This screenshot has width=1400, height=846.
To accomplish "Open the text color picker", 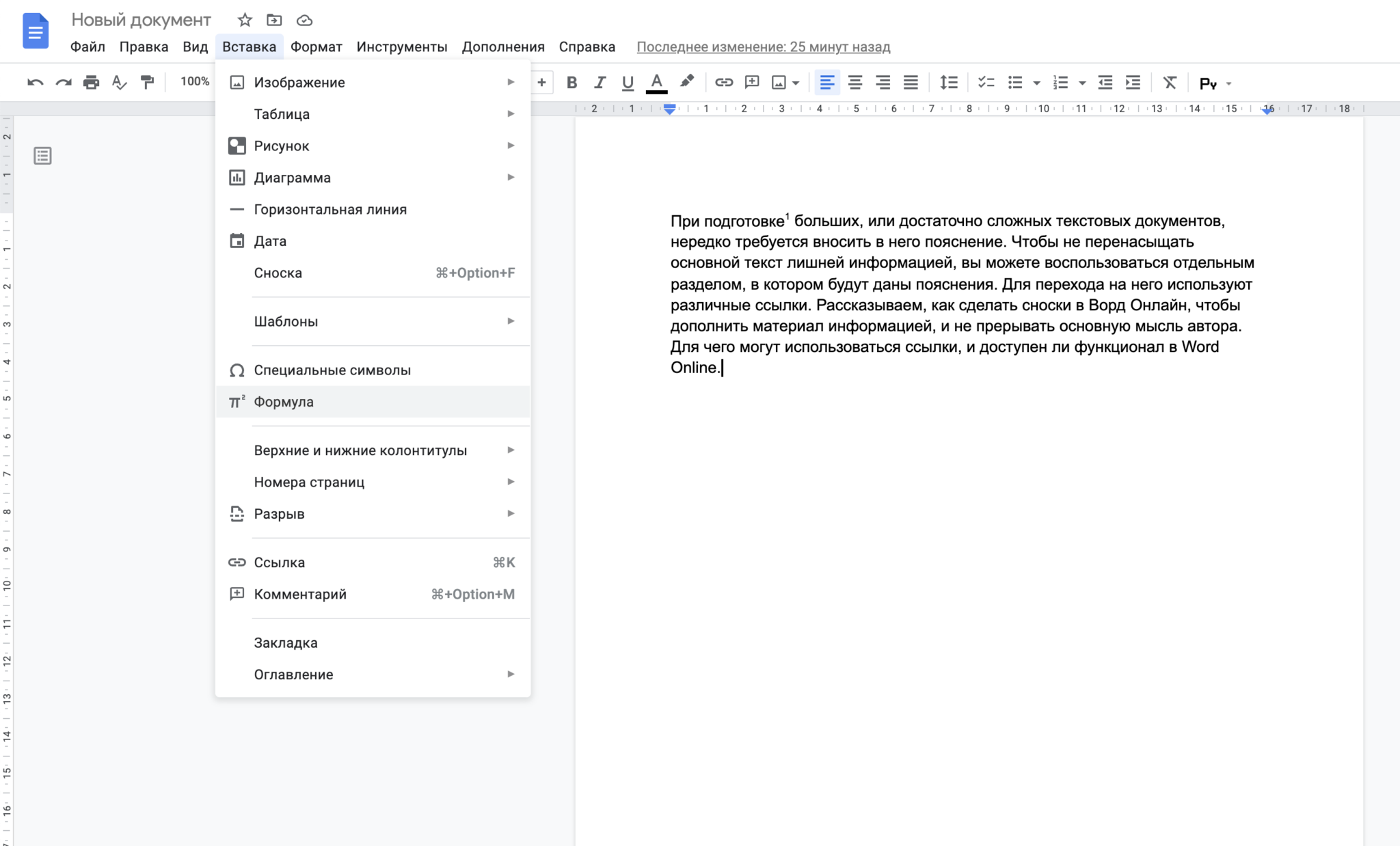I will (656, 83).
